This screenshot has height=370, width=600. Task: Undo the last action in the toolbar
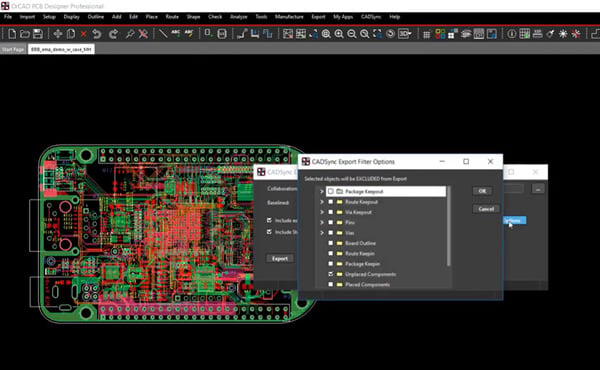[x=97, y=34]
